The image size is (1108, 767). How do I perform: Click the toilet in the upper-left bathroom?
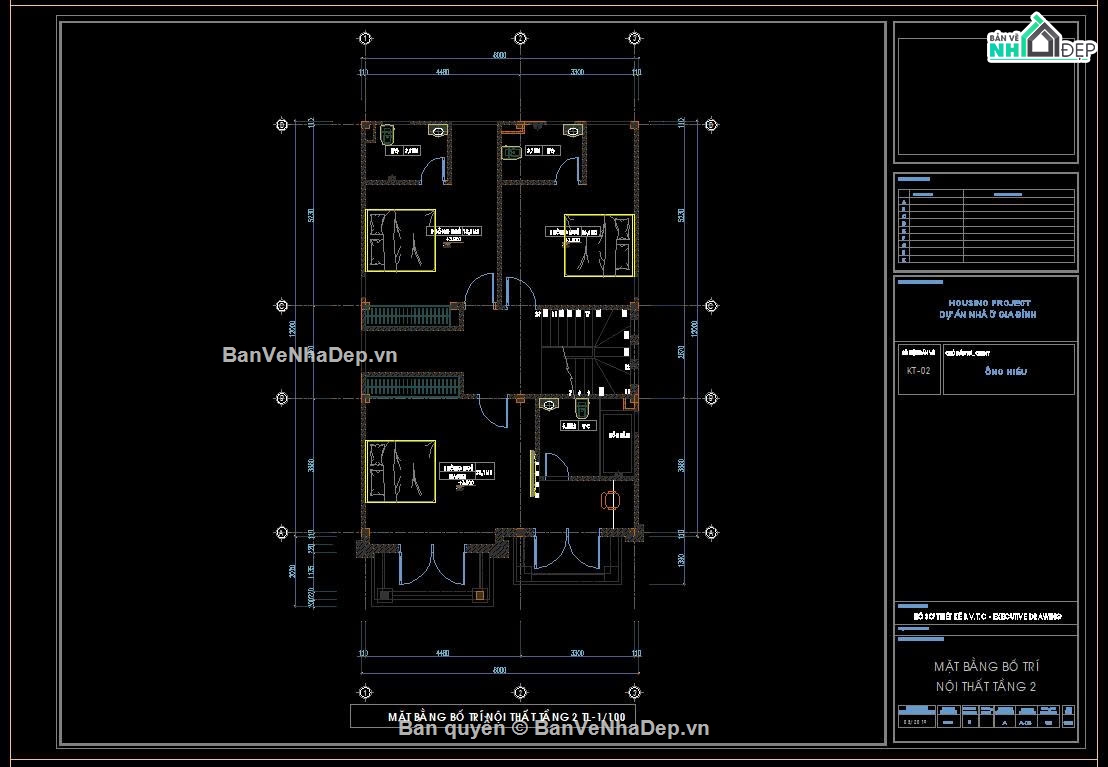[387, 134]
